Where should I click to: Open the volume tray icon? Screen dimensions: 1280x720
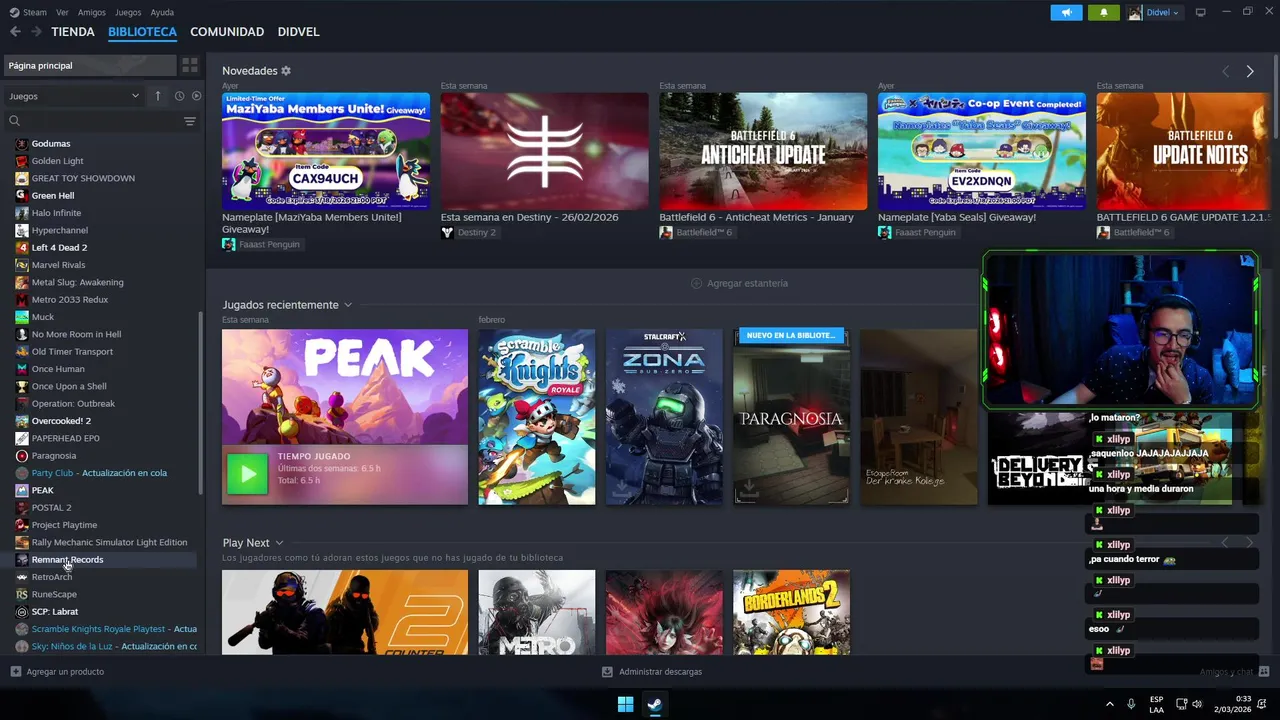[1197, 704]
